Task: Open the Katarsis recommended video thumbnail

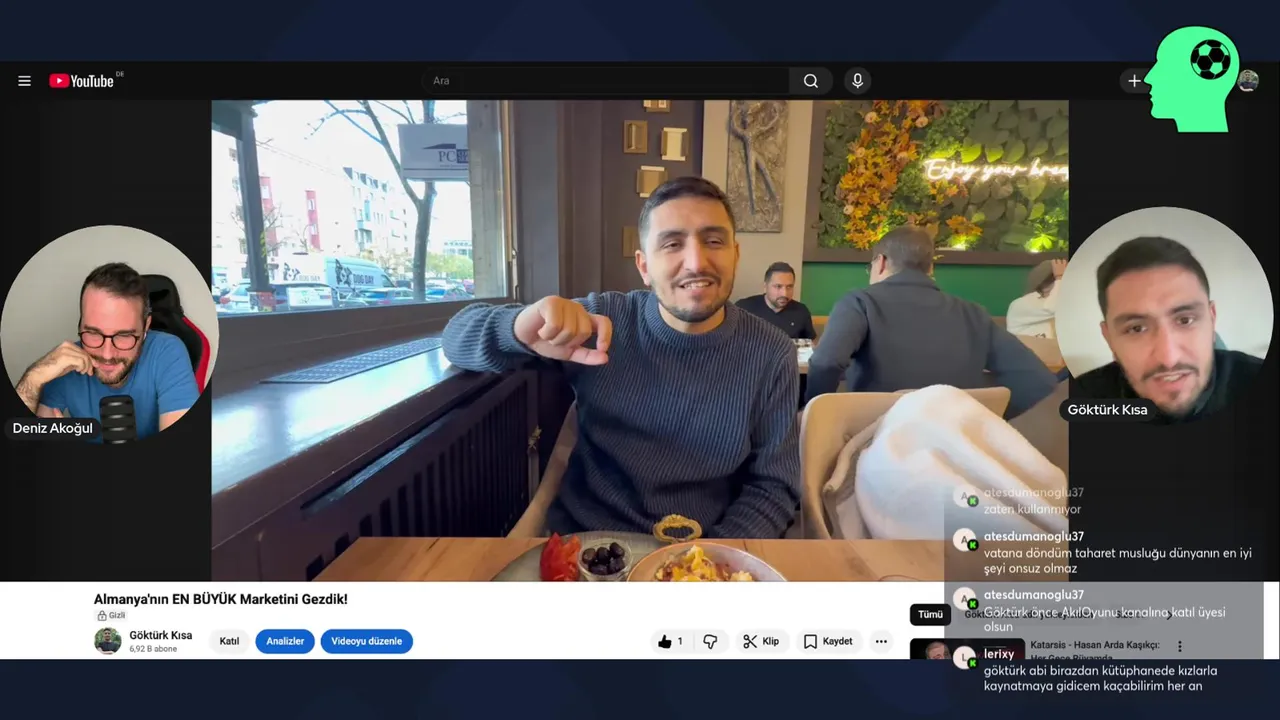Action: point(967,649)
